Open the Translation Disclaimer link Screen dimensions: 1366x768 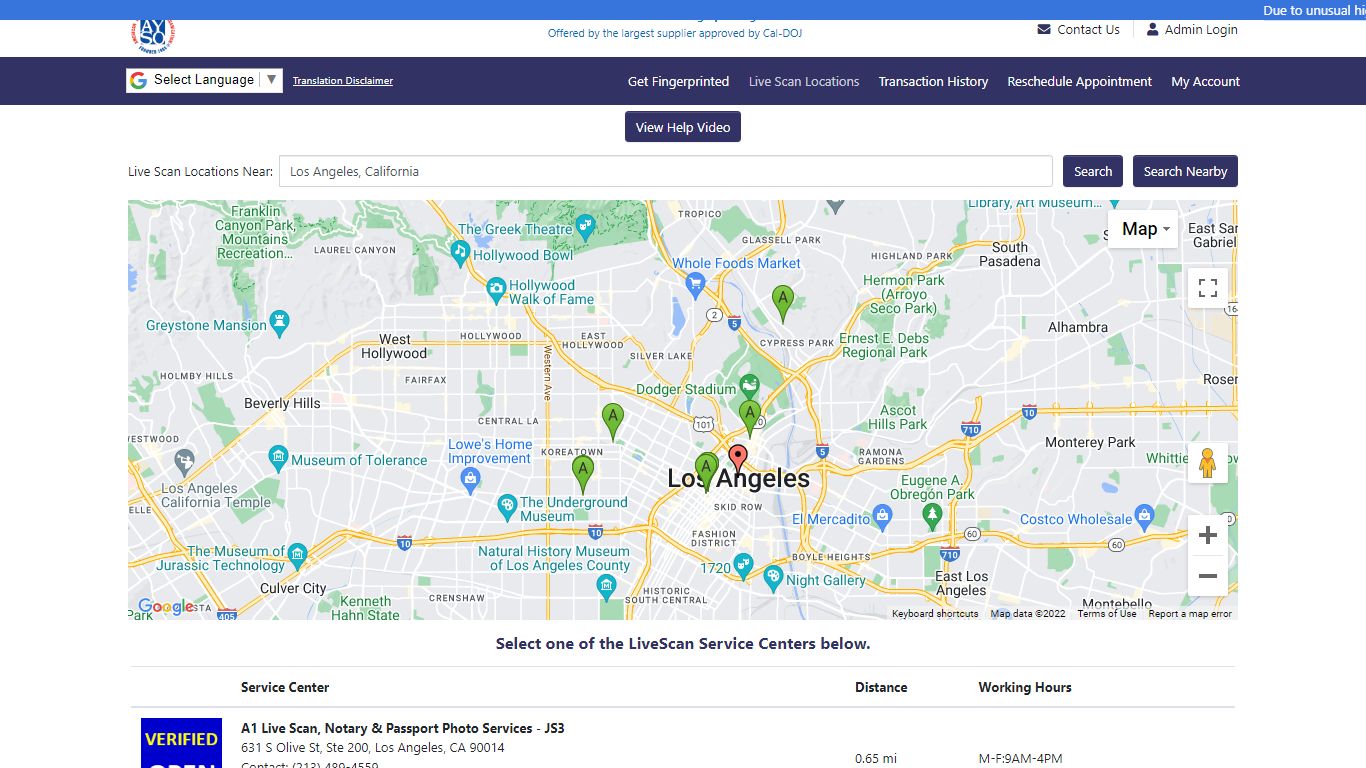[x=343, y=81]
